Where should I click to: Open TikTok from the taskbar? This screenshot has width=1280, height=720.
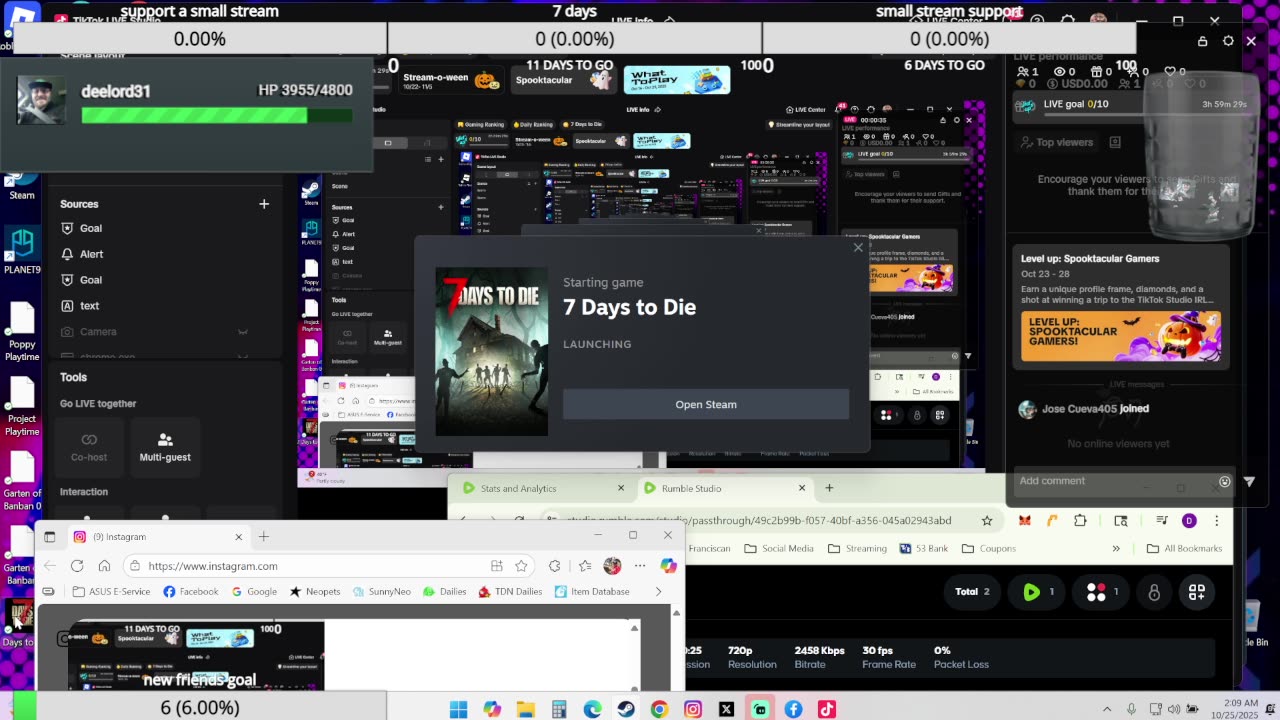[827, 709]
